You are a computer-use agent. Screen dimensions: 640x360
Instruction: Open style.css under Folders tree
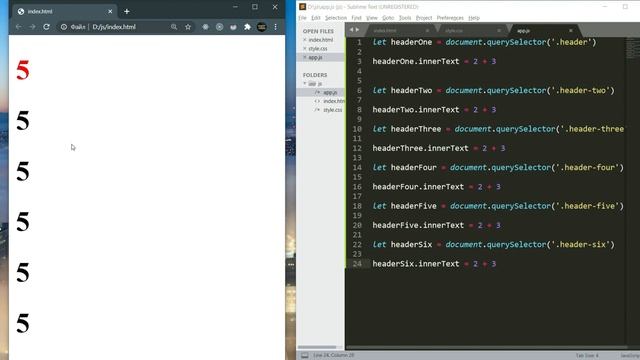(333, 110)
